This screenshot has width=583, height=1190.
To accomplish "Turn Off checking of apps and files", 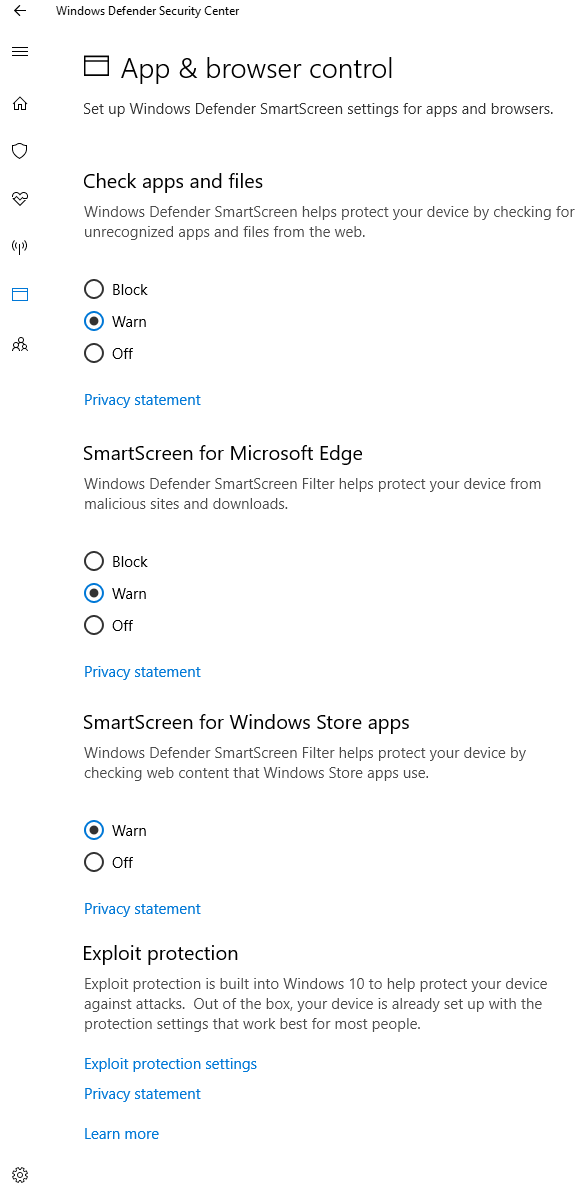I will (x=93, y=352).
